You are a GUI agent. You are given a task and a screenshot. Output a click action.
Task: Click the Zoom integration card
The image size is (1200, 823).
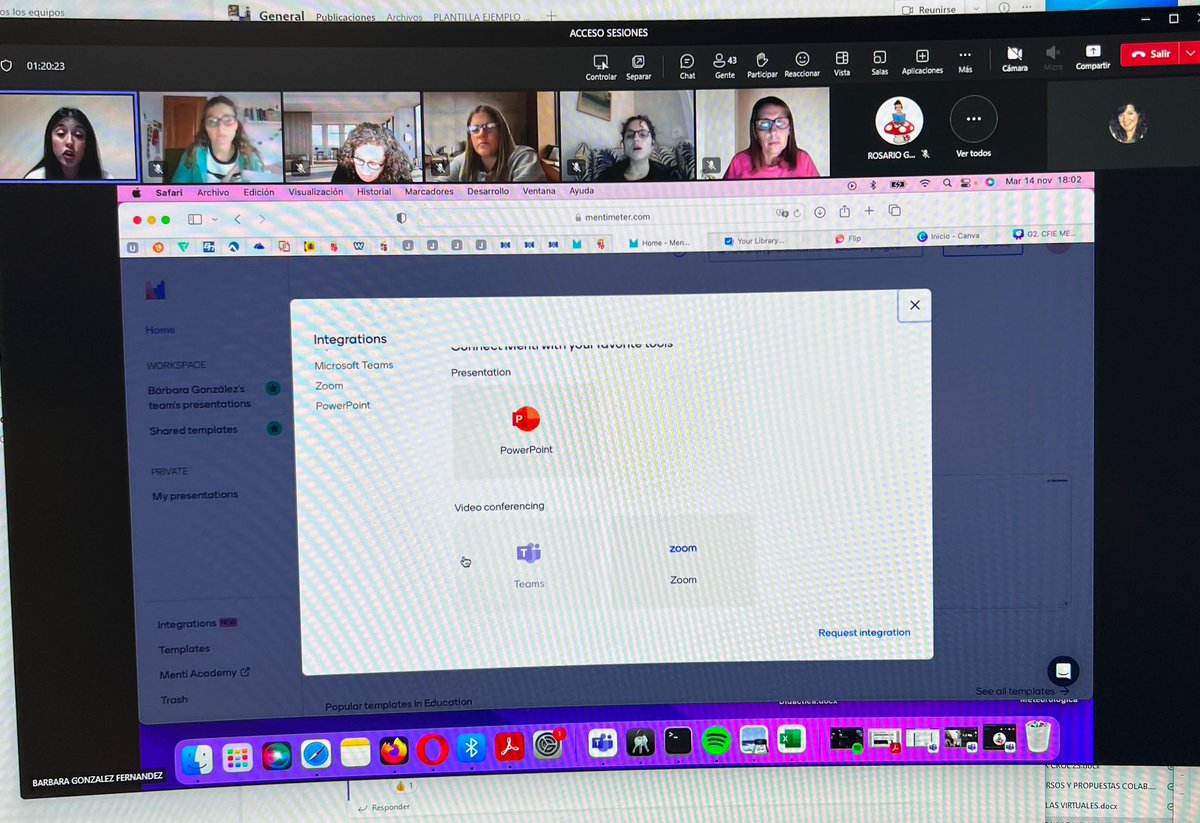tap(683, 562)
